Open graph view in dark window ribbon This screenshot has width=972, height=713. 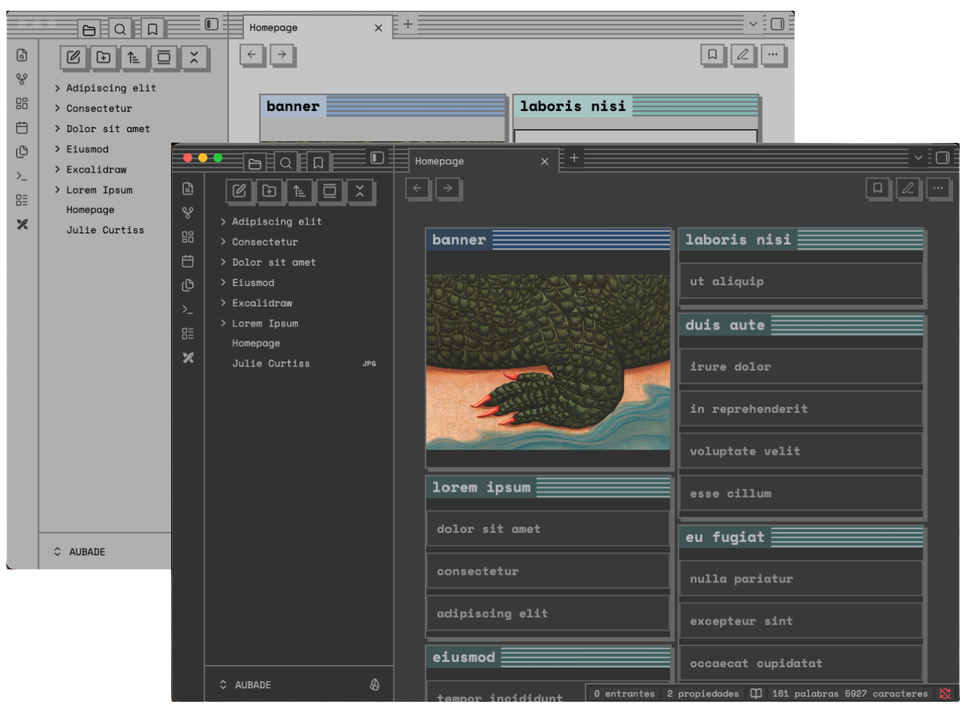tap(188, 213)
